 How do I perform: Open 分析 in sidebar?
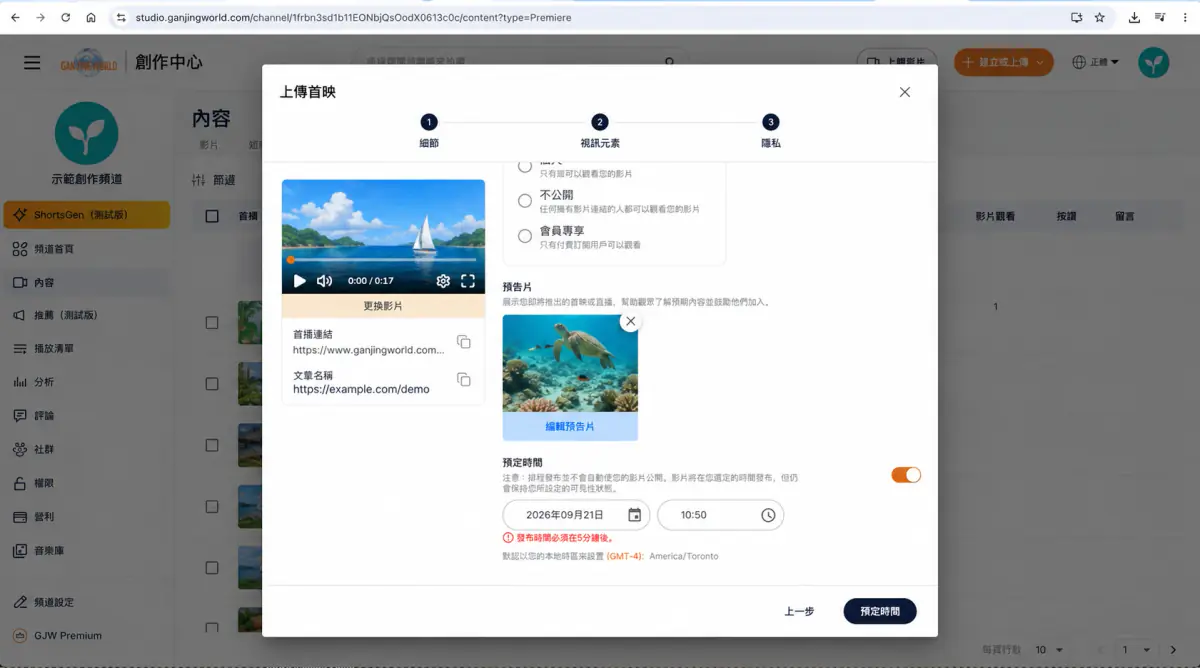tap(86, 382)
